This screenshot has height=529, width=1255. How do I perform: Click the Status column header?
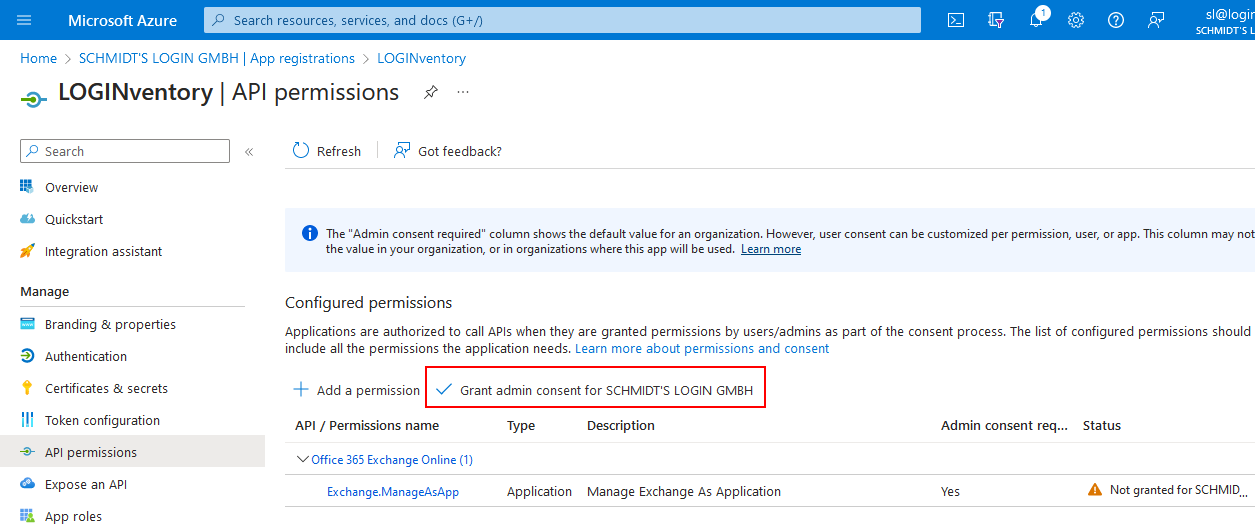click(x=1102, y=425)
